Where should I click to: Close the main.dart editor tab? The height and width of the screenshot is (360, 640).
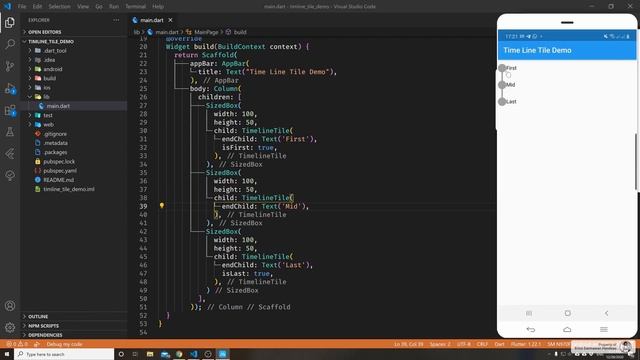coord(170,20)
